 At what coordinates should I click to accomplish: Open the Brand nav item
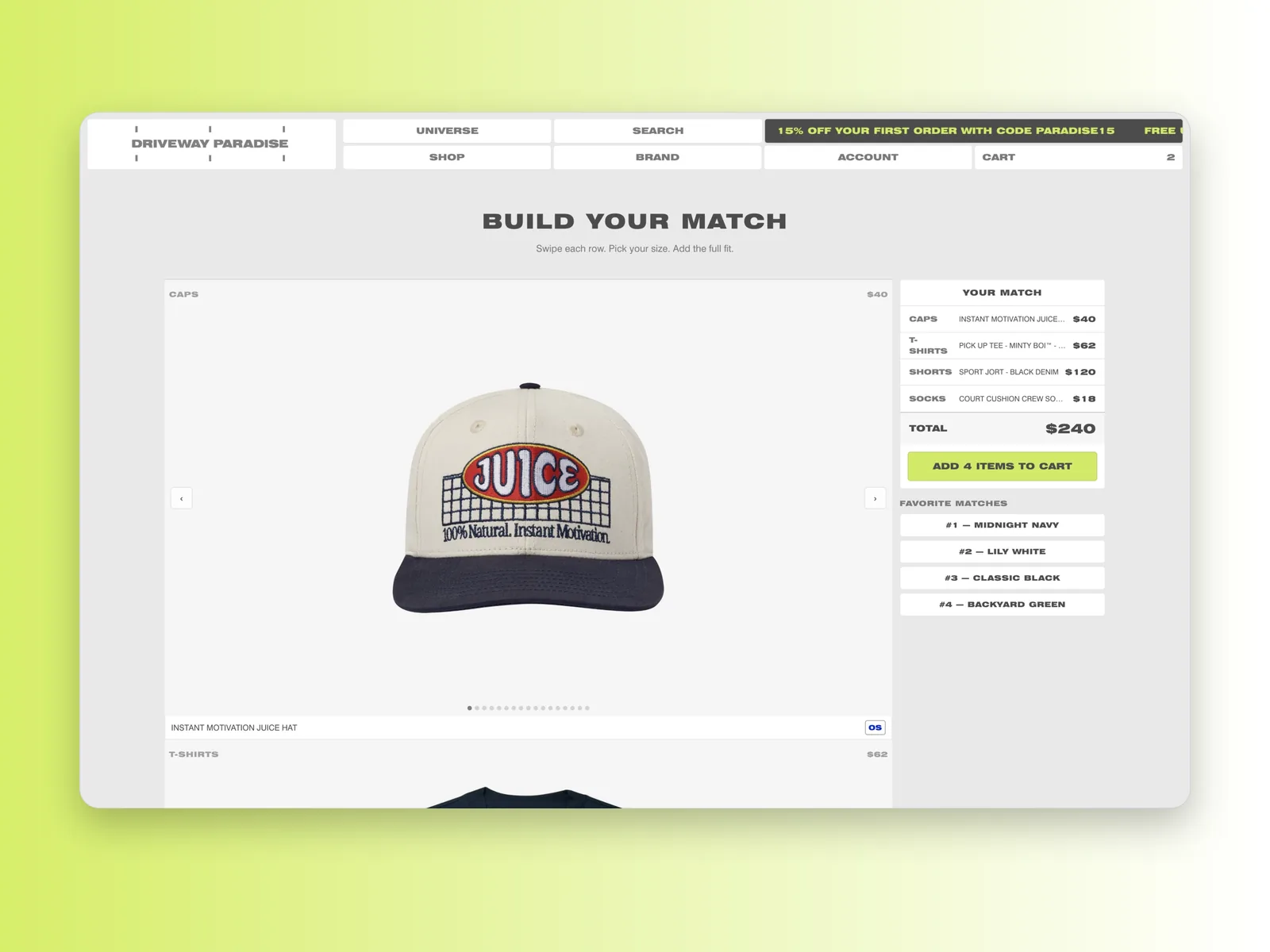[x=657, y=157]
